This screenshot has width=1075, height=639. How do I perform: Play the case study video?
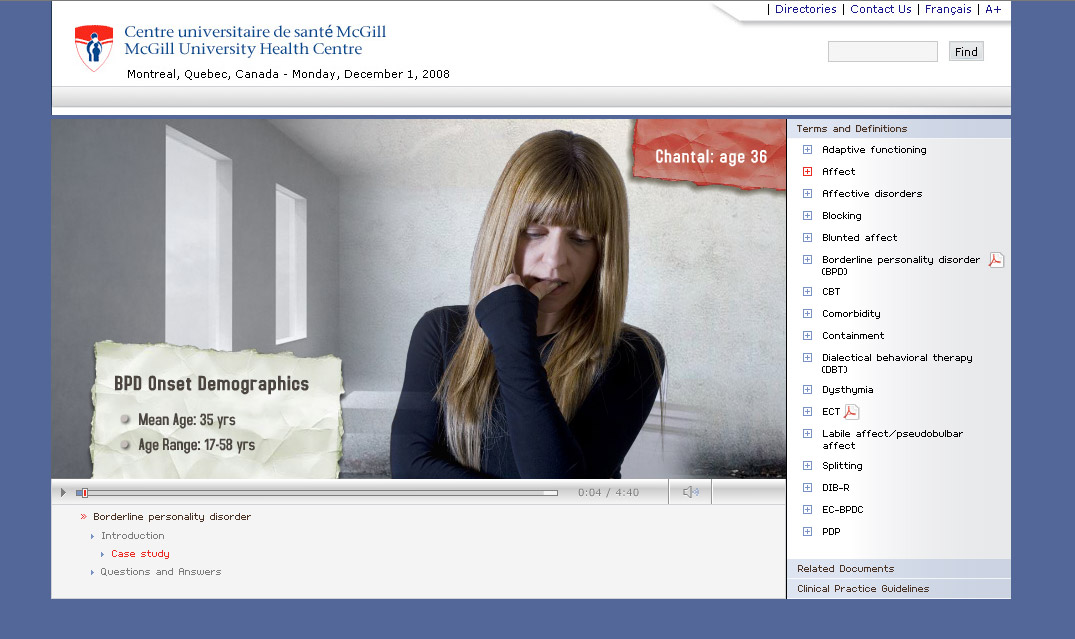click(x=63, y=492)
